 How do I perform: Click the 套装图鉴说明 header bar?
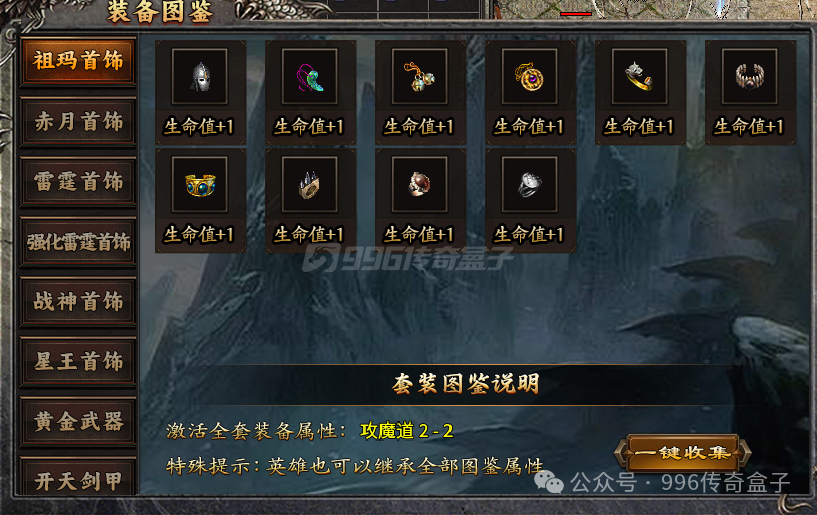tap(465, 385)
